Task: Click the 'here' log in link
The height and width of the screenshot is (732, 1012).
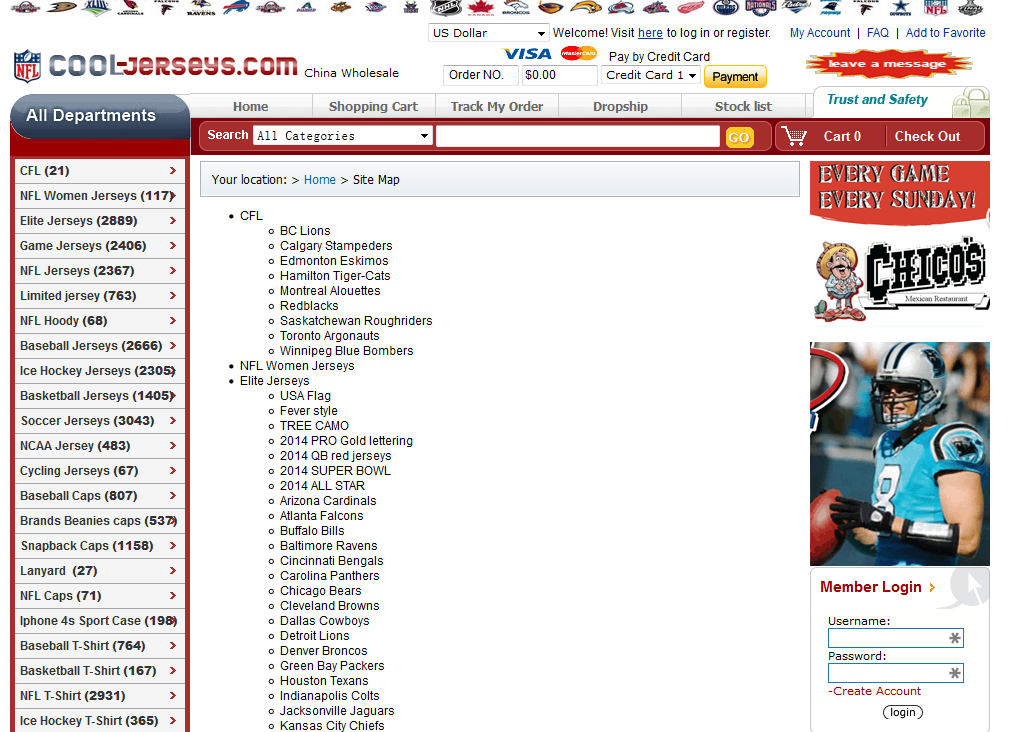Action: point(650,33)
